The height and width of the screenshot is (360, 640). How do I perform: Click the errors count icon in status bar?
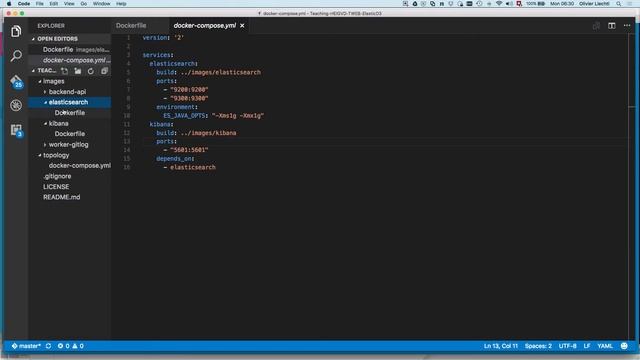point(60,346)
